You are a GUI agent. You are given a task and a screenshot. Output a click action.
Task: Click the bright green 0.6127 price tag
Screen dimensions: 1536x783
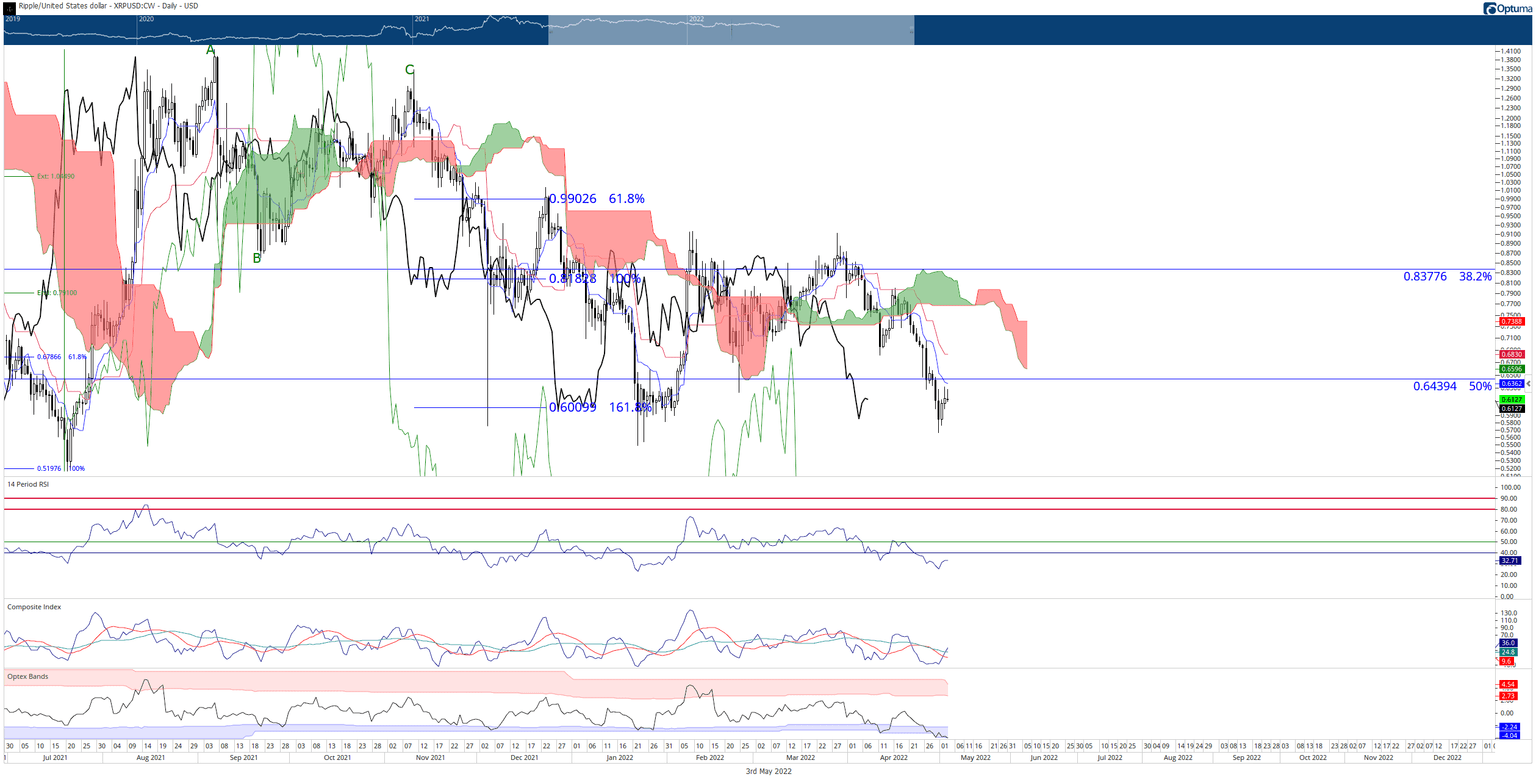pyautogui.click(x=1510, y=399)
